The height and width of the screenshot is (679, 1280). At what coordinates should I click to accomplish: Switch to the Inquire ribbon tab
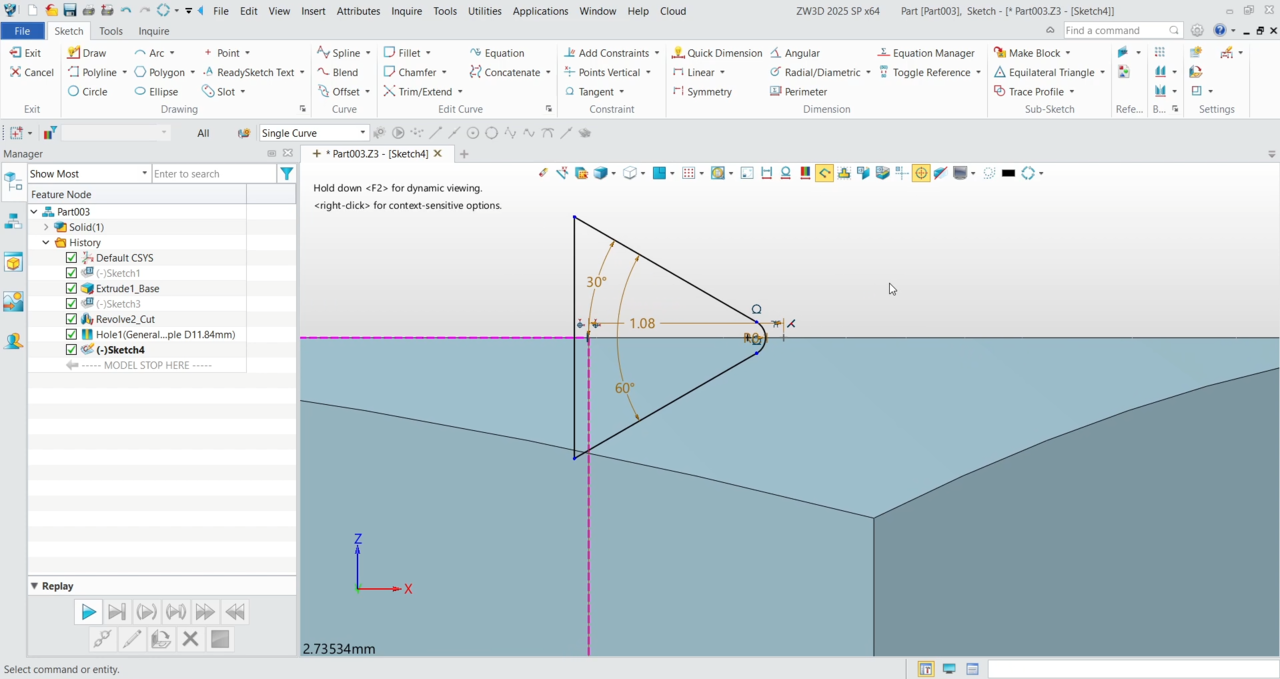(x=153, y=31)
